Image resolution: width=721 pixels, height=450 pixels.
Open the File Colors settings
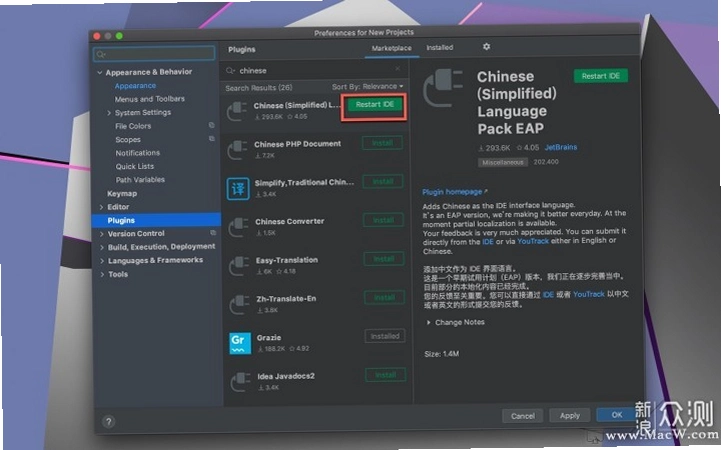133,126
